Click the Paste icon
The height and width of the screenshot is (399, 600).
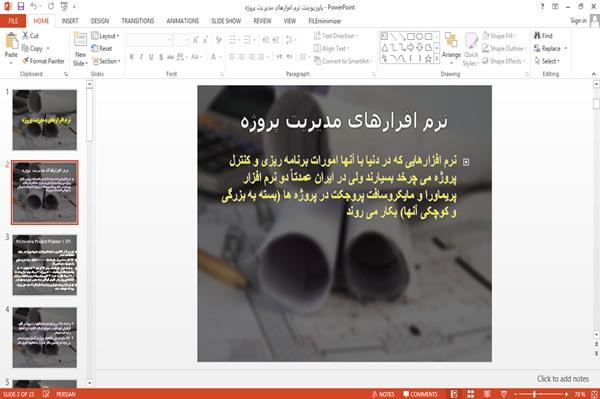point(11,41)
